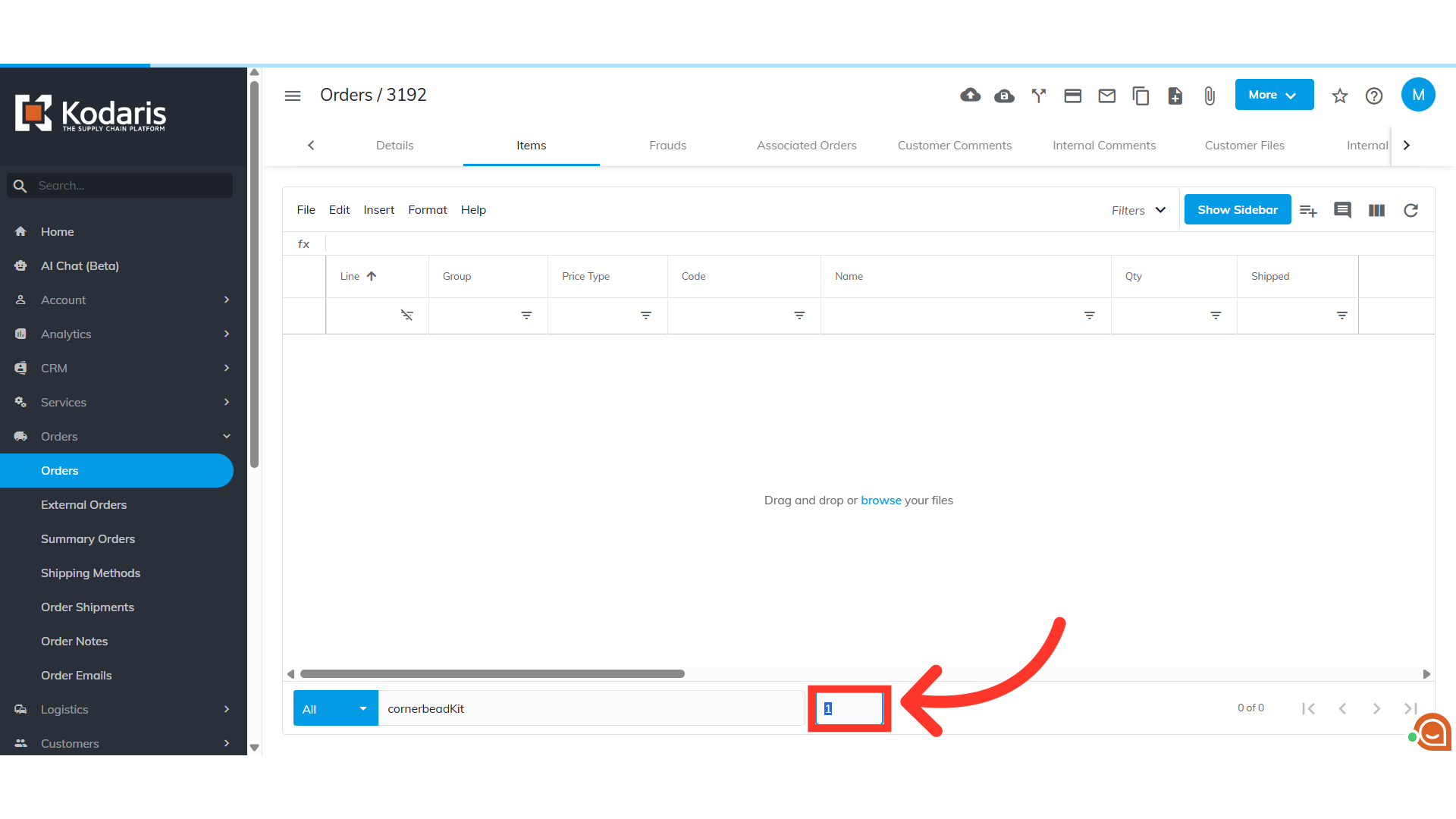Toggle Line column sort arrow
The height and width of the screenshot is (819, 1456).
coord(372,276)
